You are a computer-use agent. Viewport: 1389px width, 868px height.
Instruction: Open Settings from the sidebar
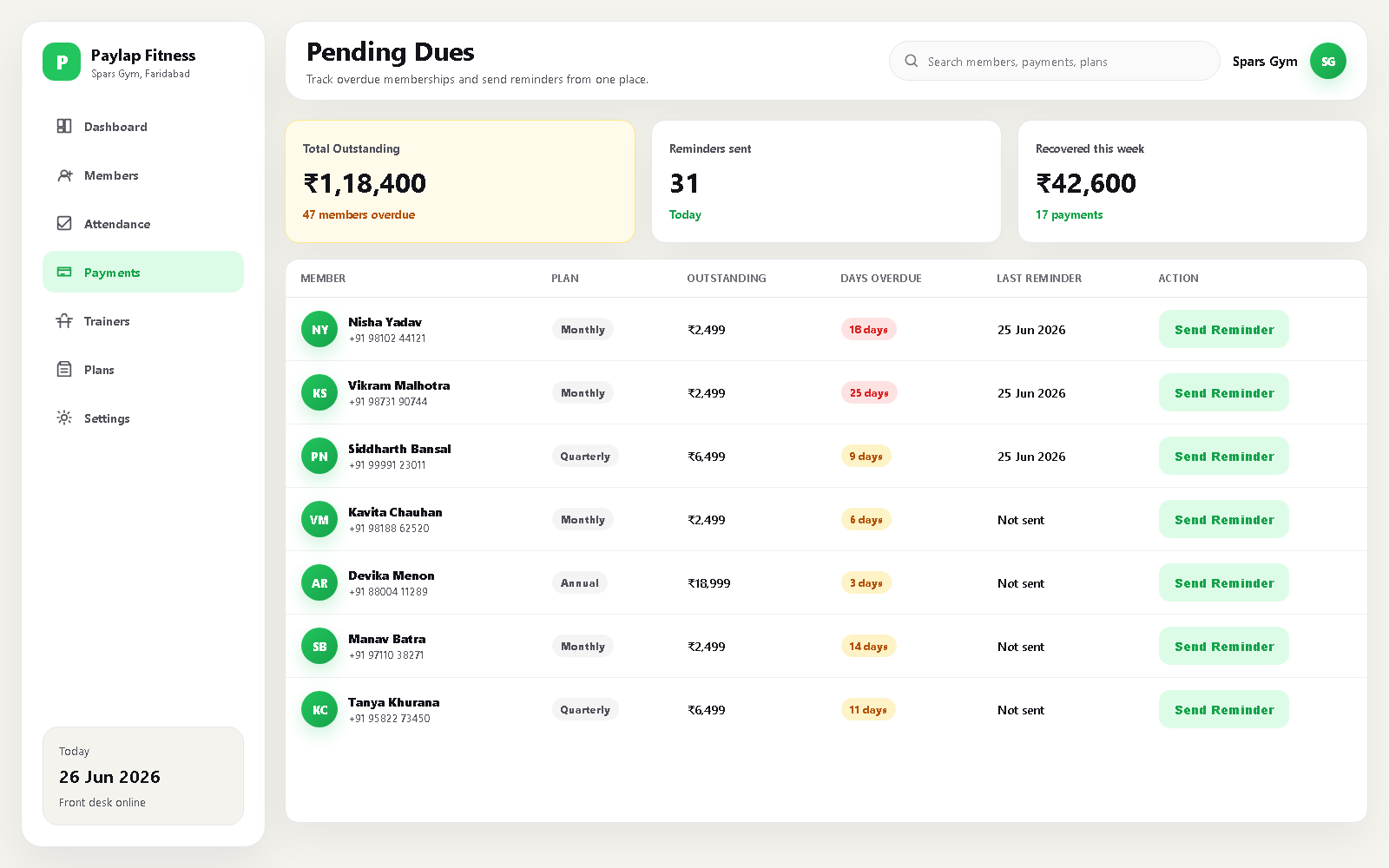pos(143,418)
